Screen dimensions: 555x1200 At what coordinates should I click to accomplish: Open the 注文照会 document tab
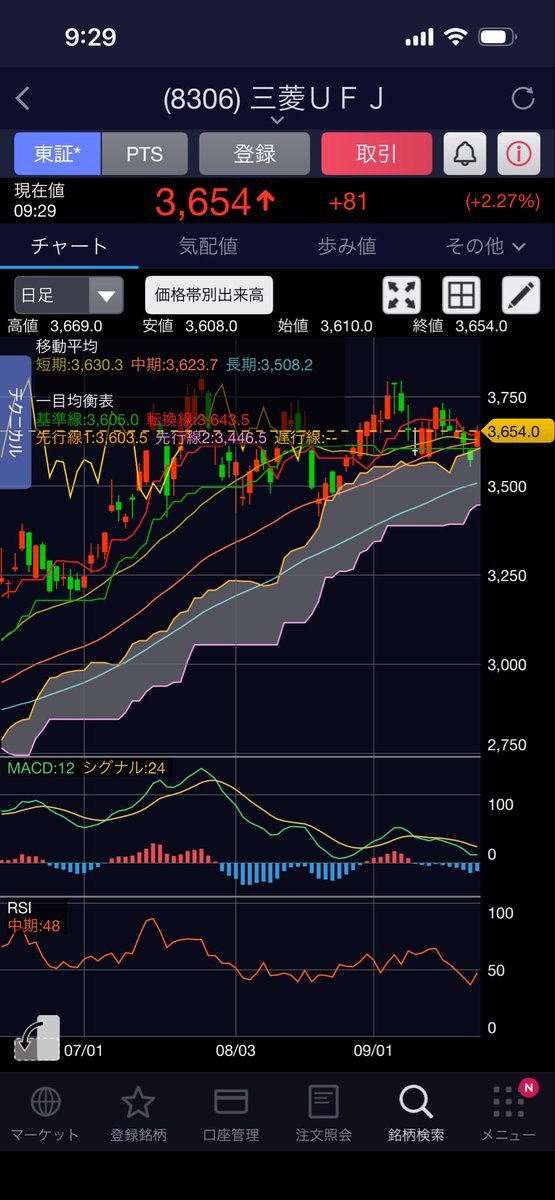323,1114
